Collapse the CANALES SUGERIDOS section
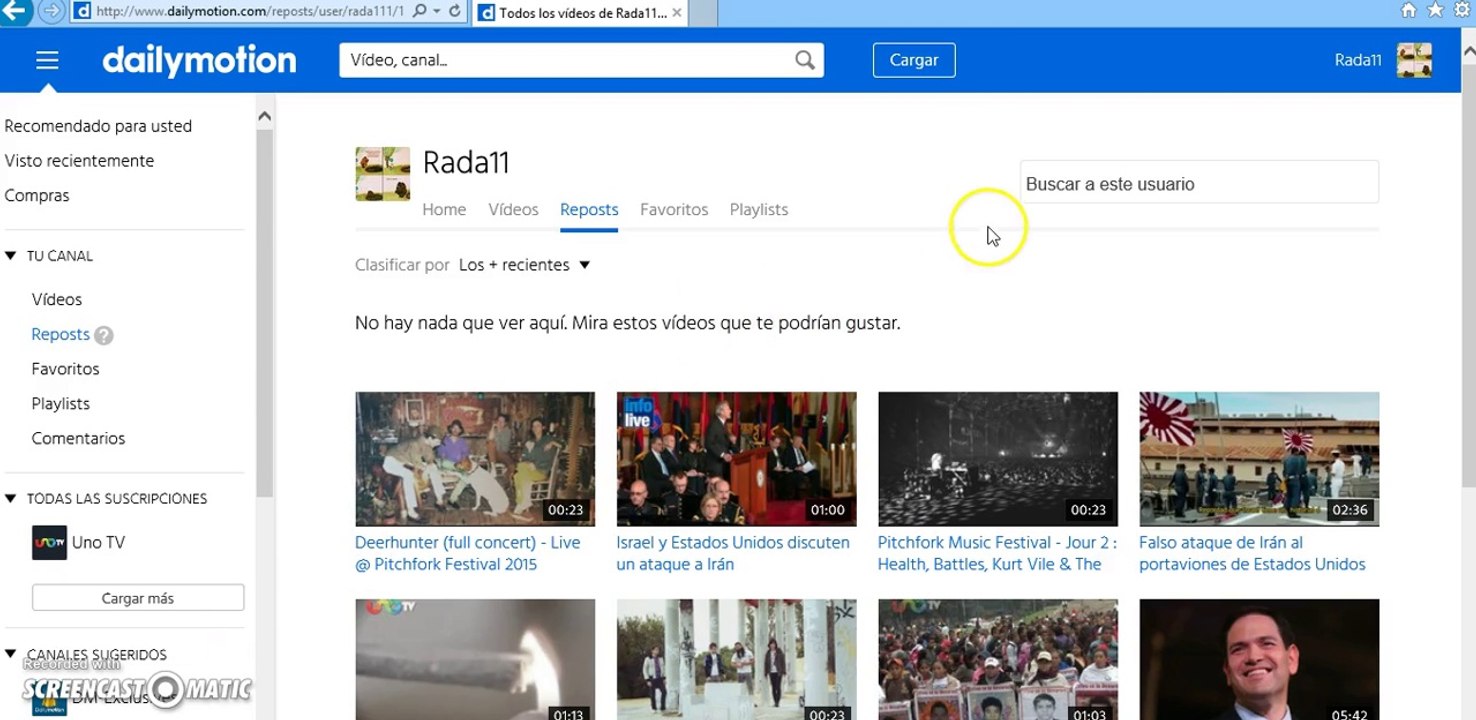 11,655
